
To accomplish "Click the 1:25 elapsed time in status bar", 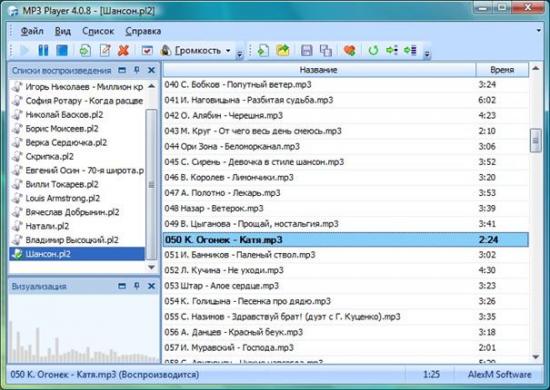I will [431, 374].
